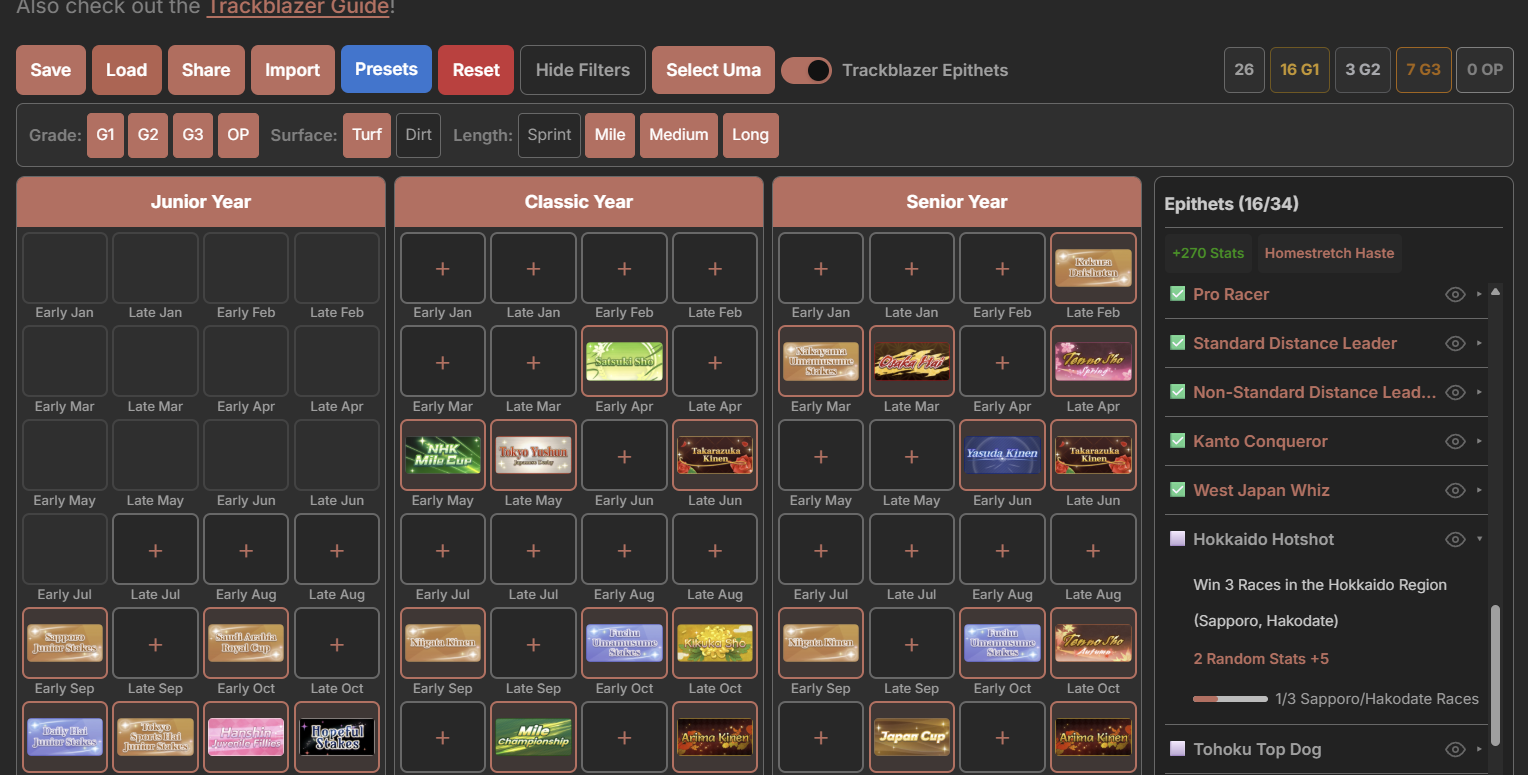Viewport: 1528px width, 775px height.
Task: Click the 16 G1 race counter
Action: coord(1300,70)
